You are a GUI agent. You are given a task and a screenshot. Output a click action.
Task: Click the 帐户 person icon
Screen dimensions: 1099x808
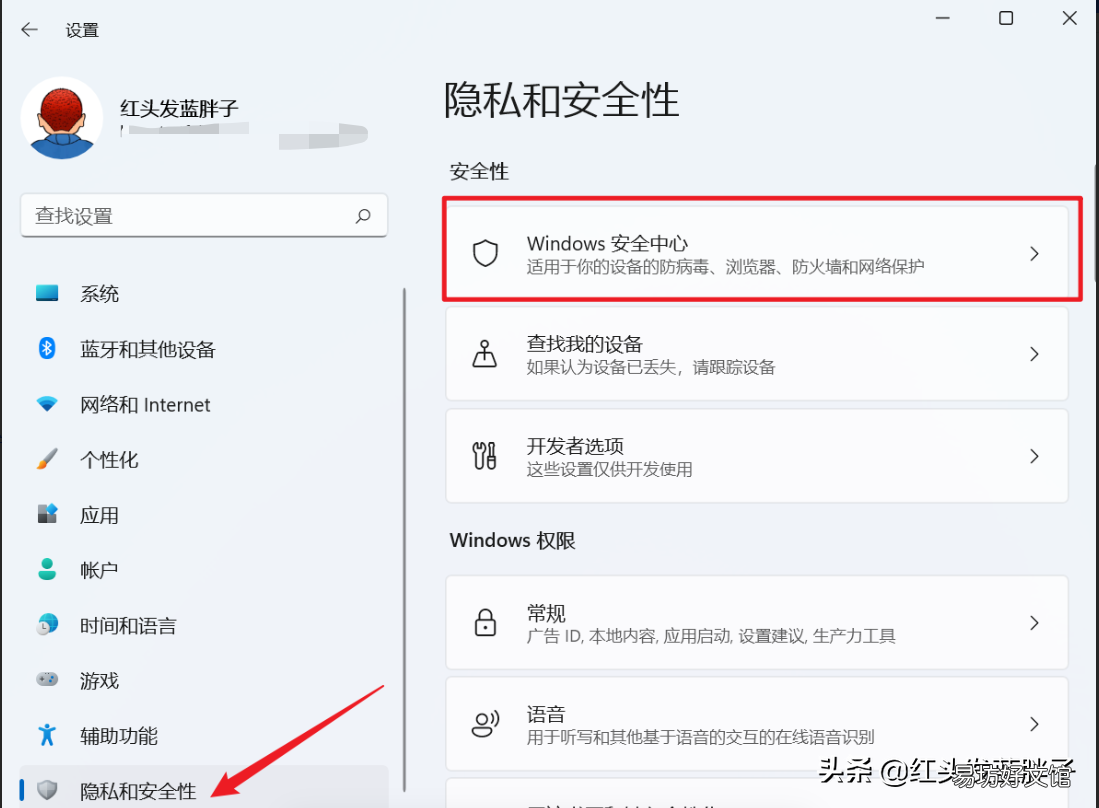(47, 569)
